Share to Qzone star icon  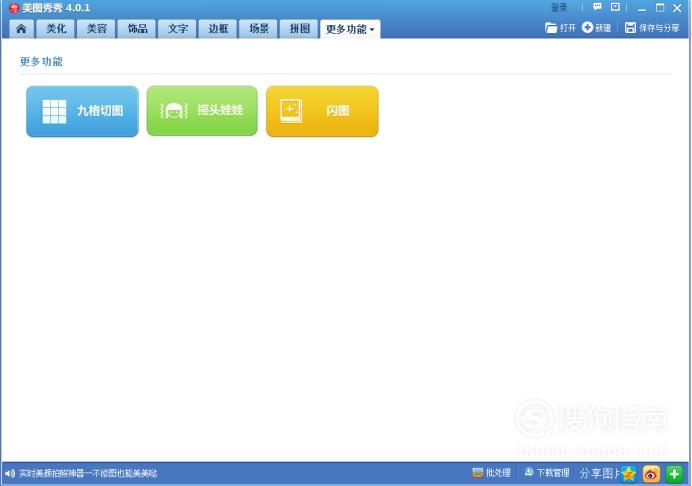click(x=628, y=474)
